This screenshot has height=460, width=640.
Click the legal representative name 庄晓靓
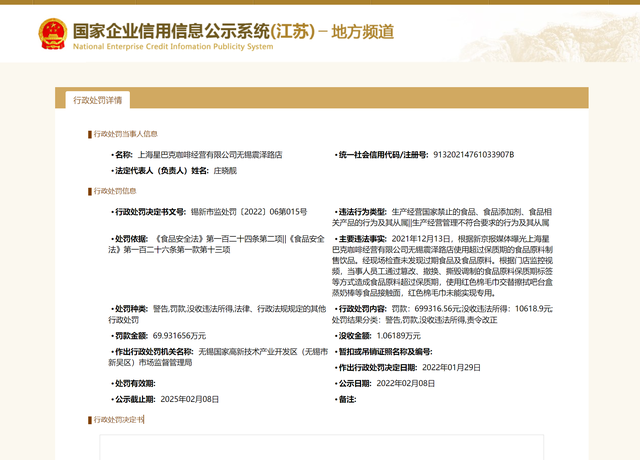pyautogui.click(x=199, y=172)
